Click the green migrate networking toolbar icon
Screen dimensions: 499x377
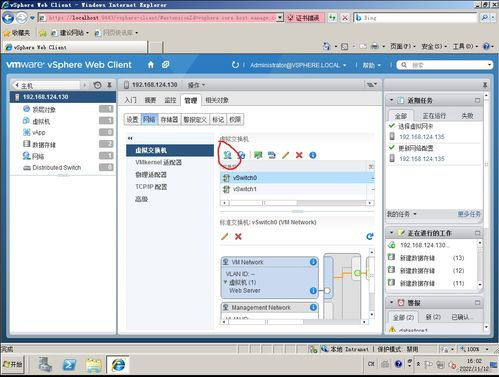pyautogui.click(x=258, y=155)
